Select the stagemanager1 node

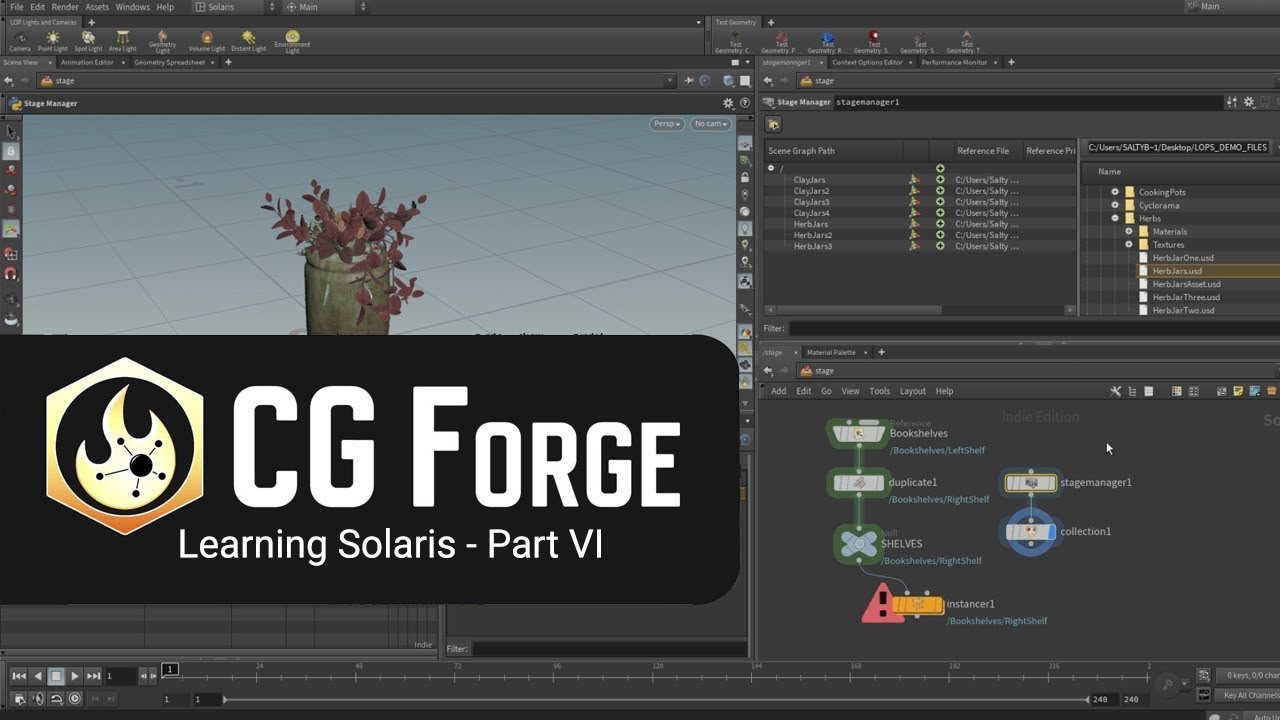coord(1030,483)
